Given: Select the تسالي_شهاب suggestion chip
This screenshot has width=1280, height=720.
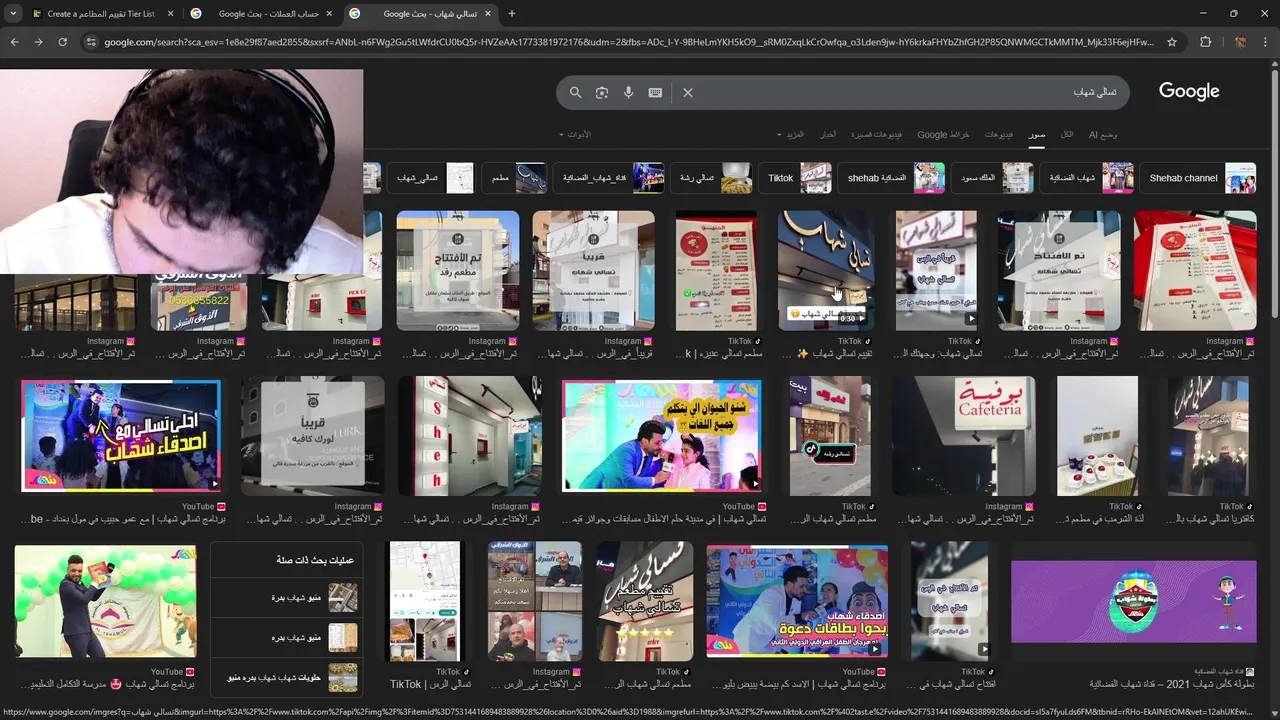Looking at the screenshot, I should point(431,178).
